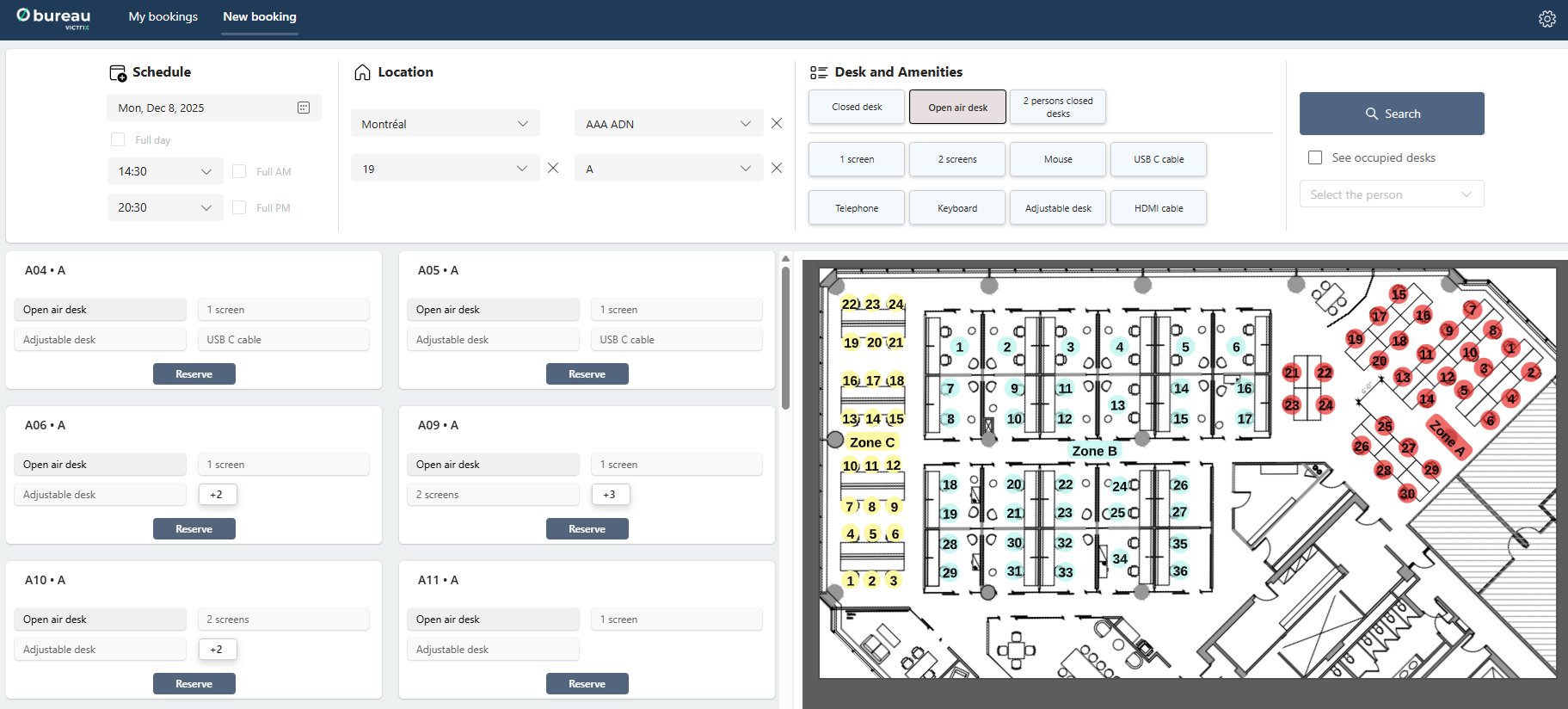1568x709 pixels.
Task: Click the bureau logo
Action: pos(53,17)
